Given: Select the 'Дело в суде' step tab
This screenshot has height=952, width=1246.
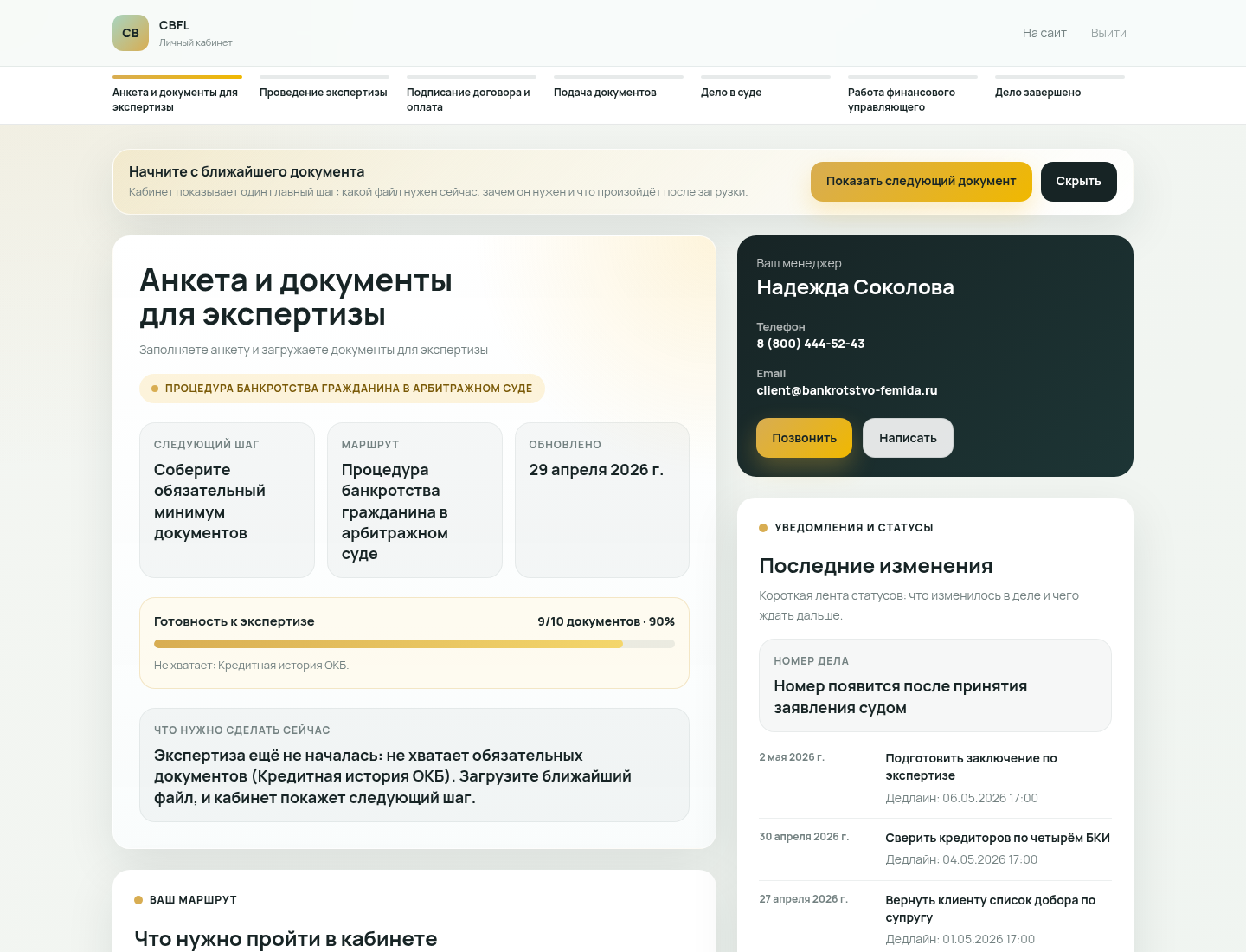Looking at the screenshot, I should (x=766, y=88).
